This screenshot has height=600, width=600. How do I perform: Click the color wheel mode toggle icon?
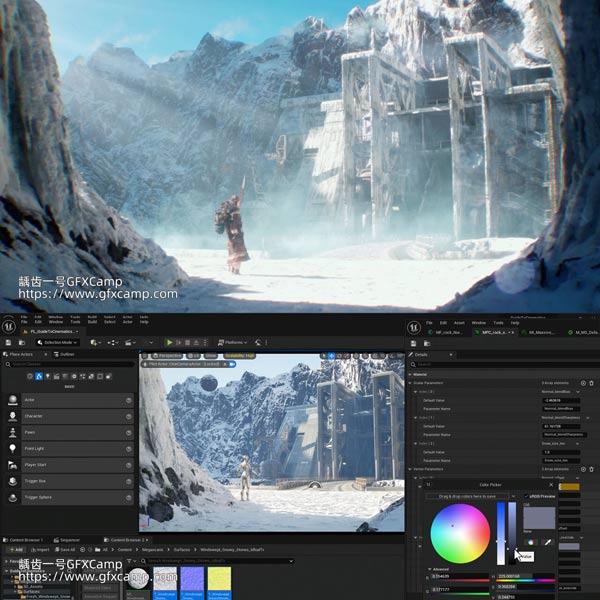(x=530, y=542)
